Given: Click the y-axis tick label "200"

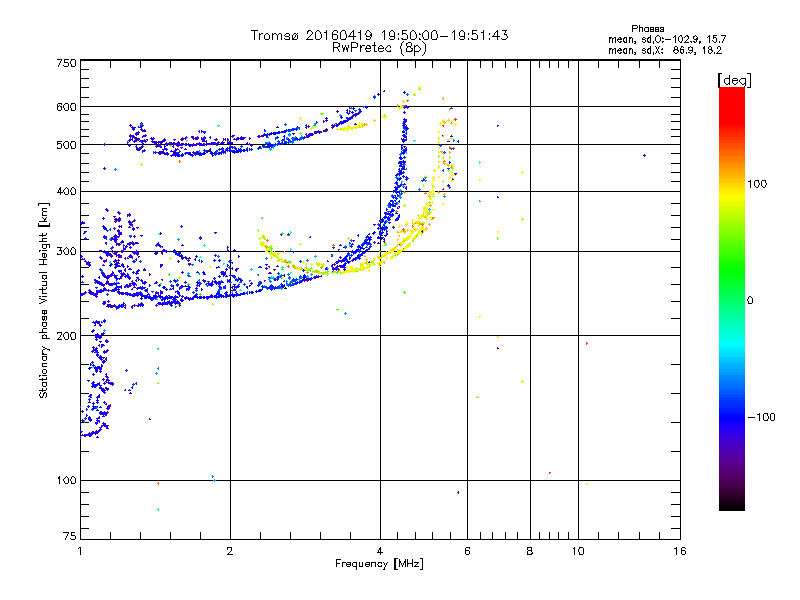Looking at the screenshot, I should [x=66, y=336].
